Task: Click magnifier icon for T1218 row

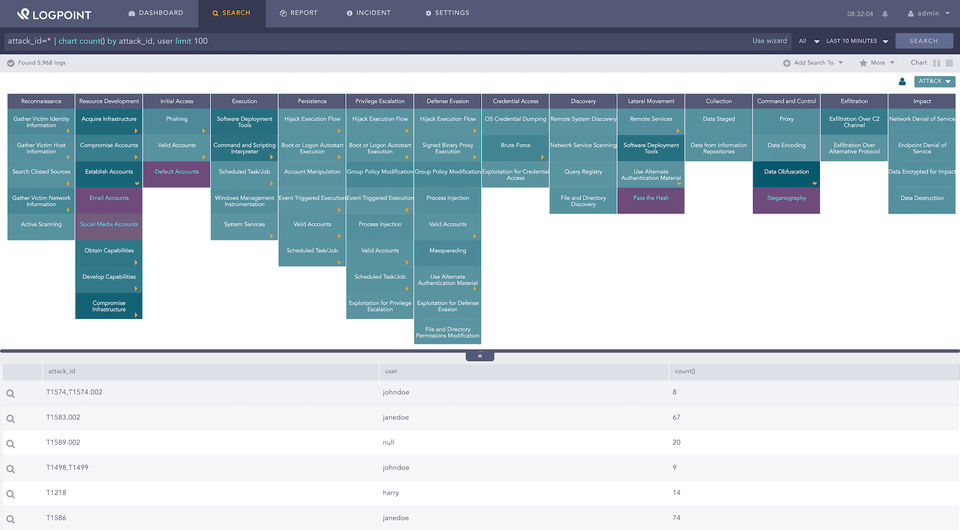Action: (10, 494)
